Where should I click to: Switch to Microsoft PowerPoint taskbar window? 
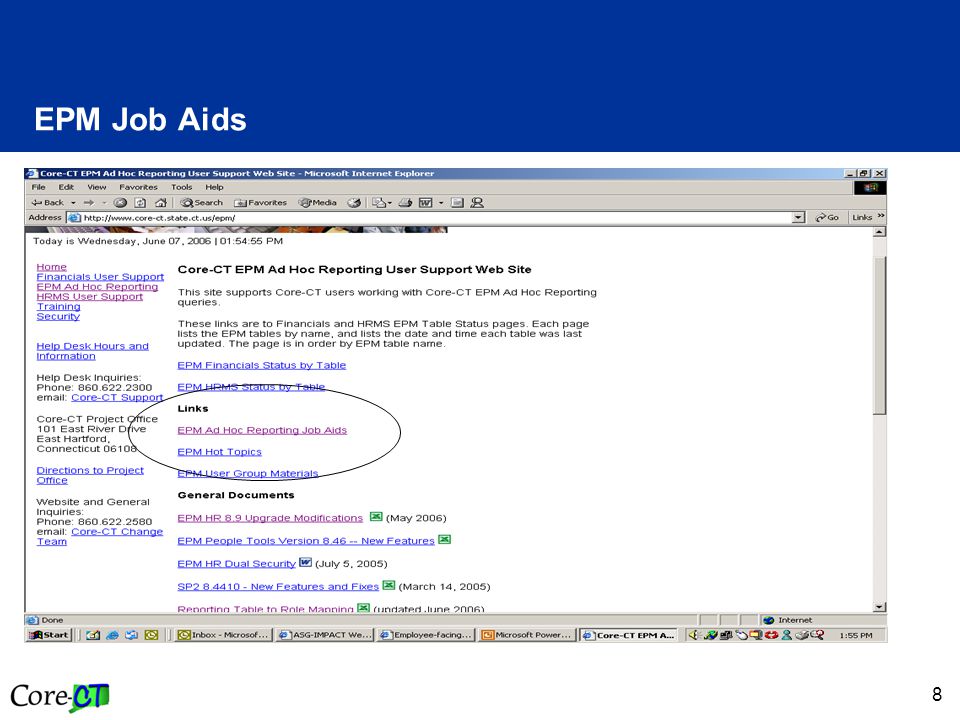pos(527,635)
